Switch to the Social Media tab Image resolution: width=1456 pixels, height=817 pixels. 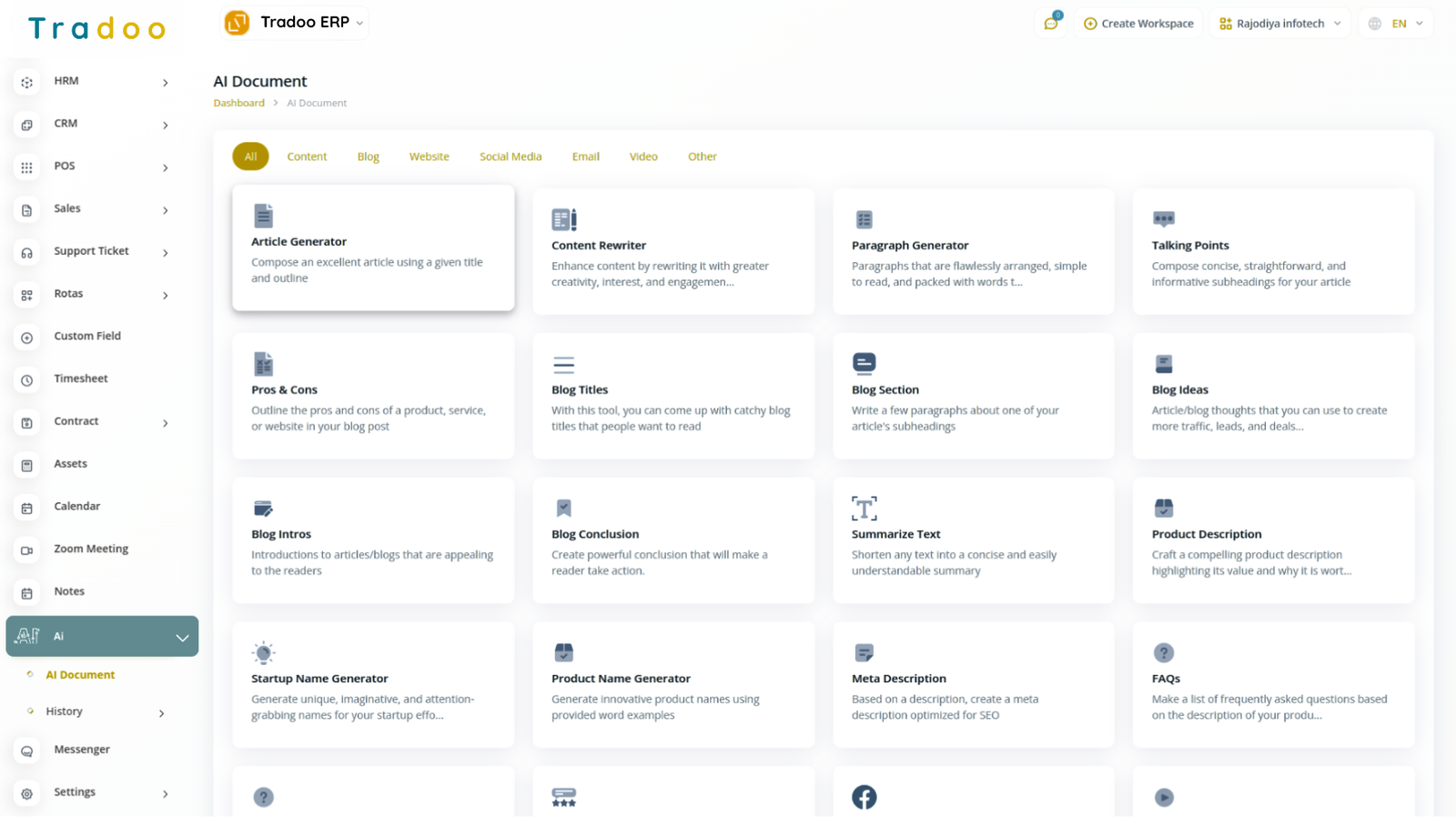[x=510, y=156]
